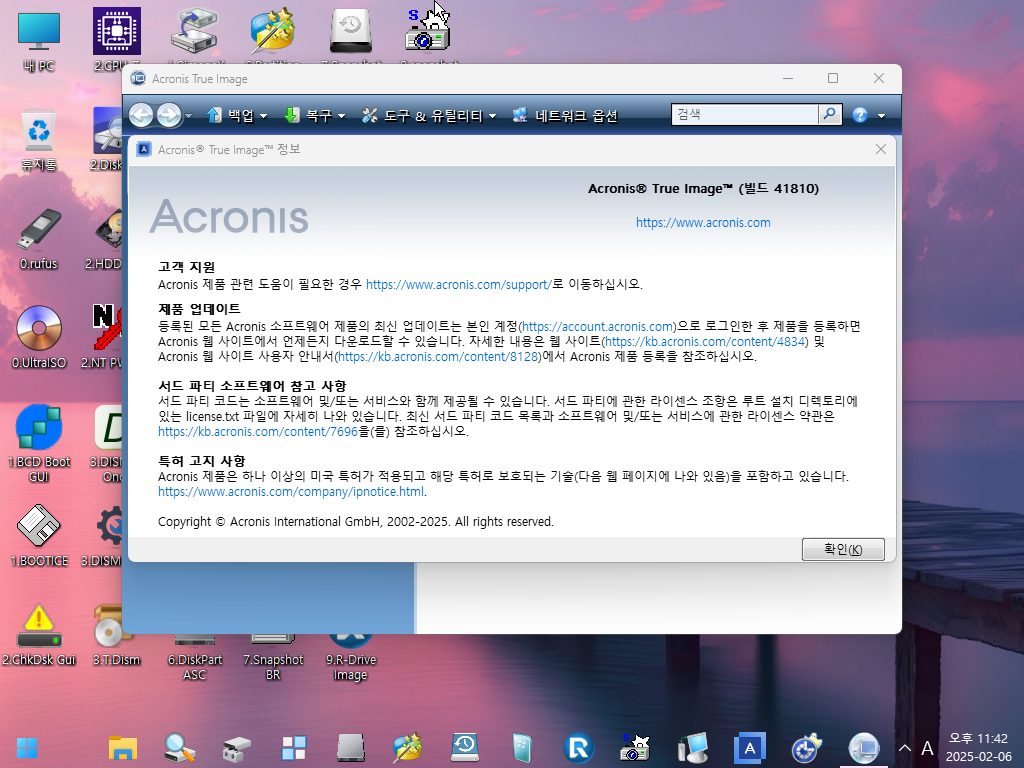Screen dimensions: 1024x768
Task: Open the 6.DiskPart ASC desktop icon
Action: [x=195, y=658]
